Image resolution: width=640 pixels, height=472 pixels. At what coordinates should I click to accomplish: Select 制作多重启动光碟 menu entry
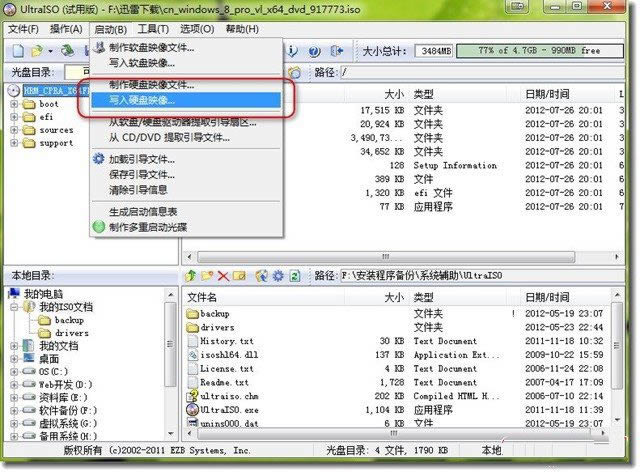pos(186,227)
